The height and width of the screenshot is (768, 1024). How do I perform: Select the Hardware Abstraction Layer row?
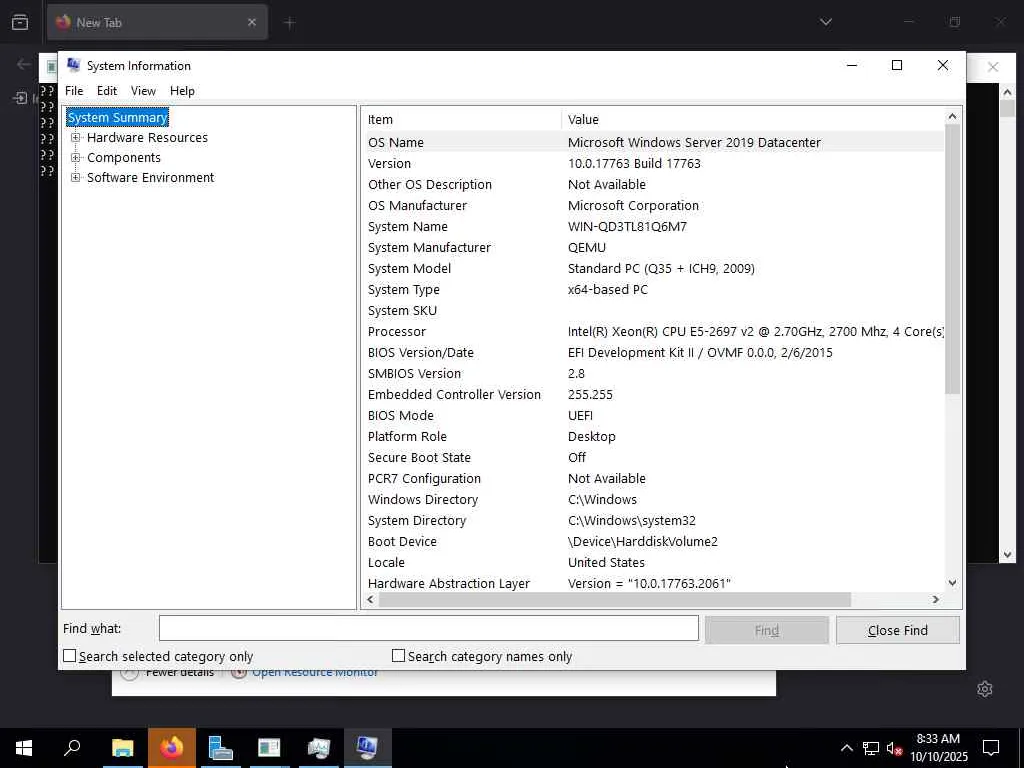(x=653, y=583)
